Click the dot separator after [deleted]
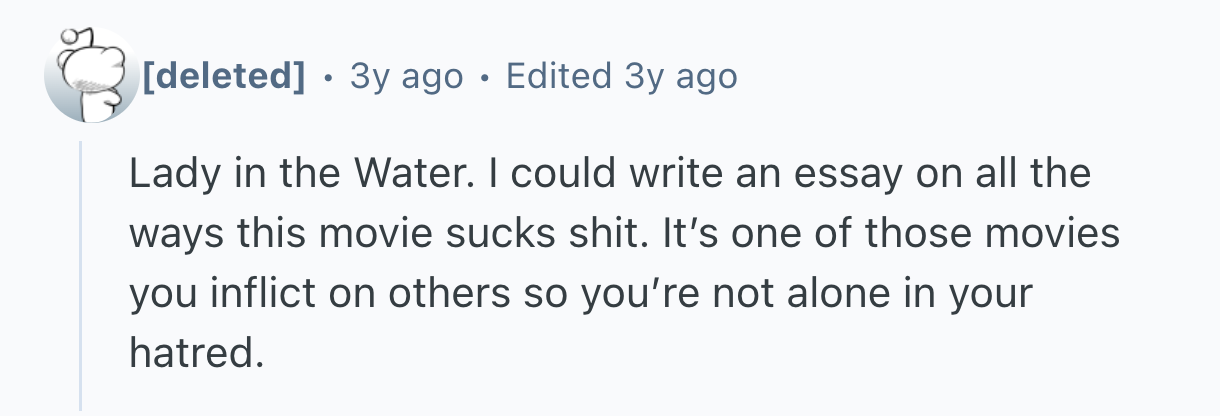This screenshot has height=416, width=1220. (x=329, y=76)
